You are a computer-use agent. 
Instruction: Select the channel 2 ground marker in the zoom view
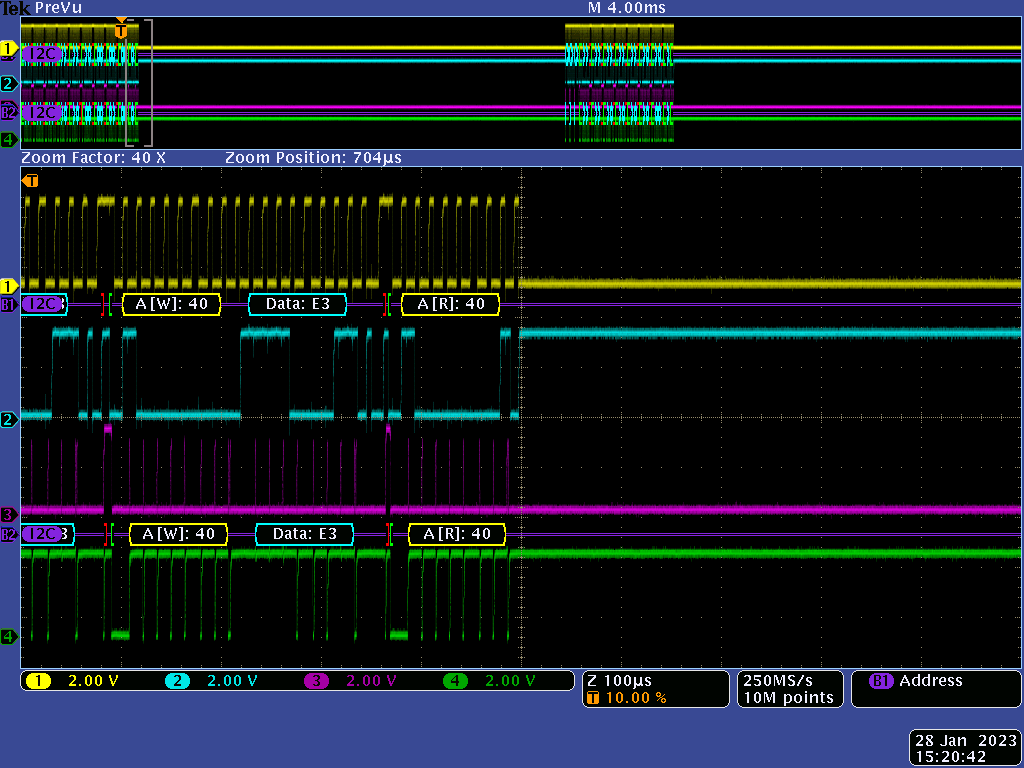(x=8, y=419)
